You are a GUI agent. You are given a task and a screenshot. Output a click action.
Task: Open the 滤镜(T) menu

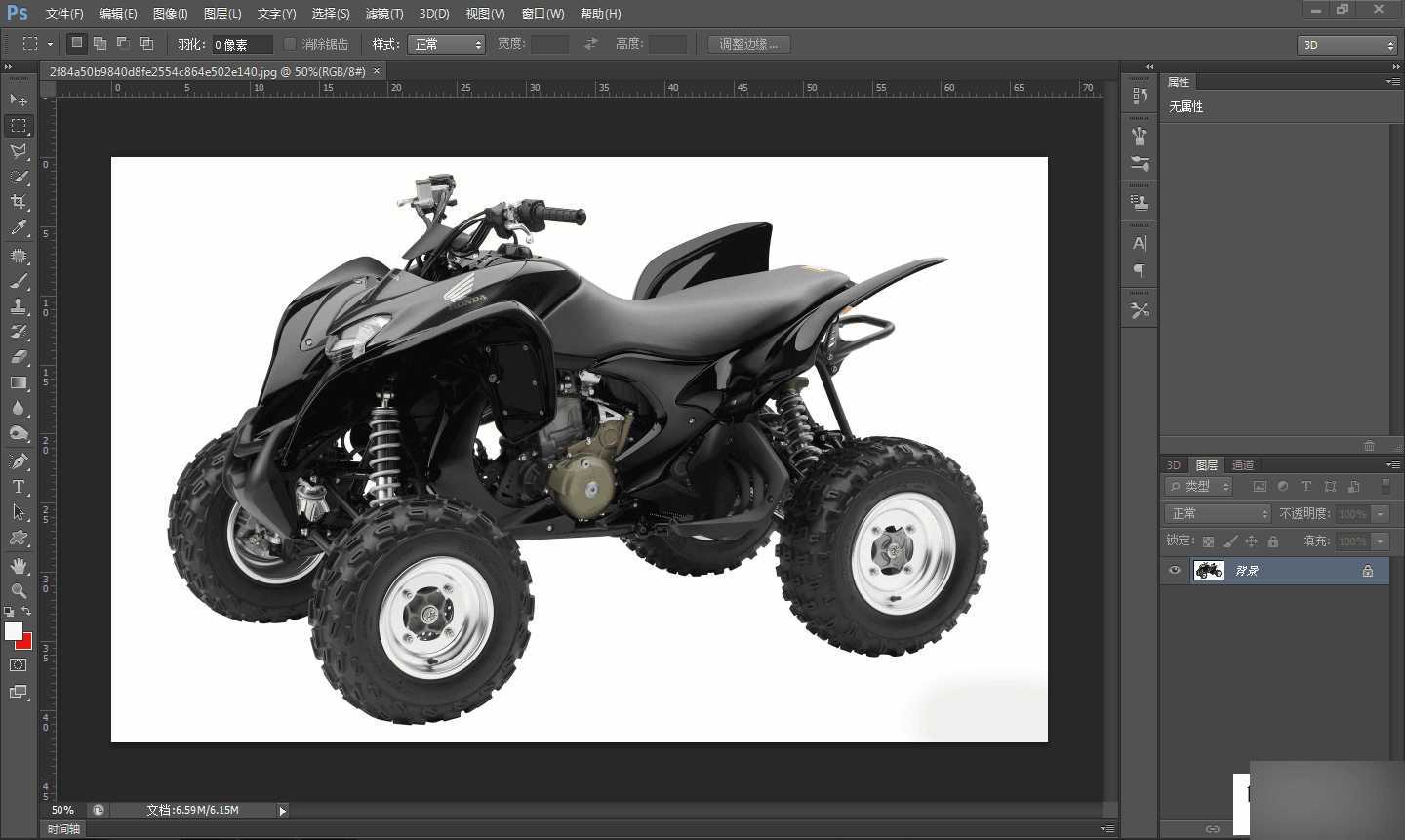pos(383,14)
